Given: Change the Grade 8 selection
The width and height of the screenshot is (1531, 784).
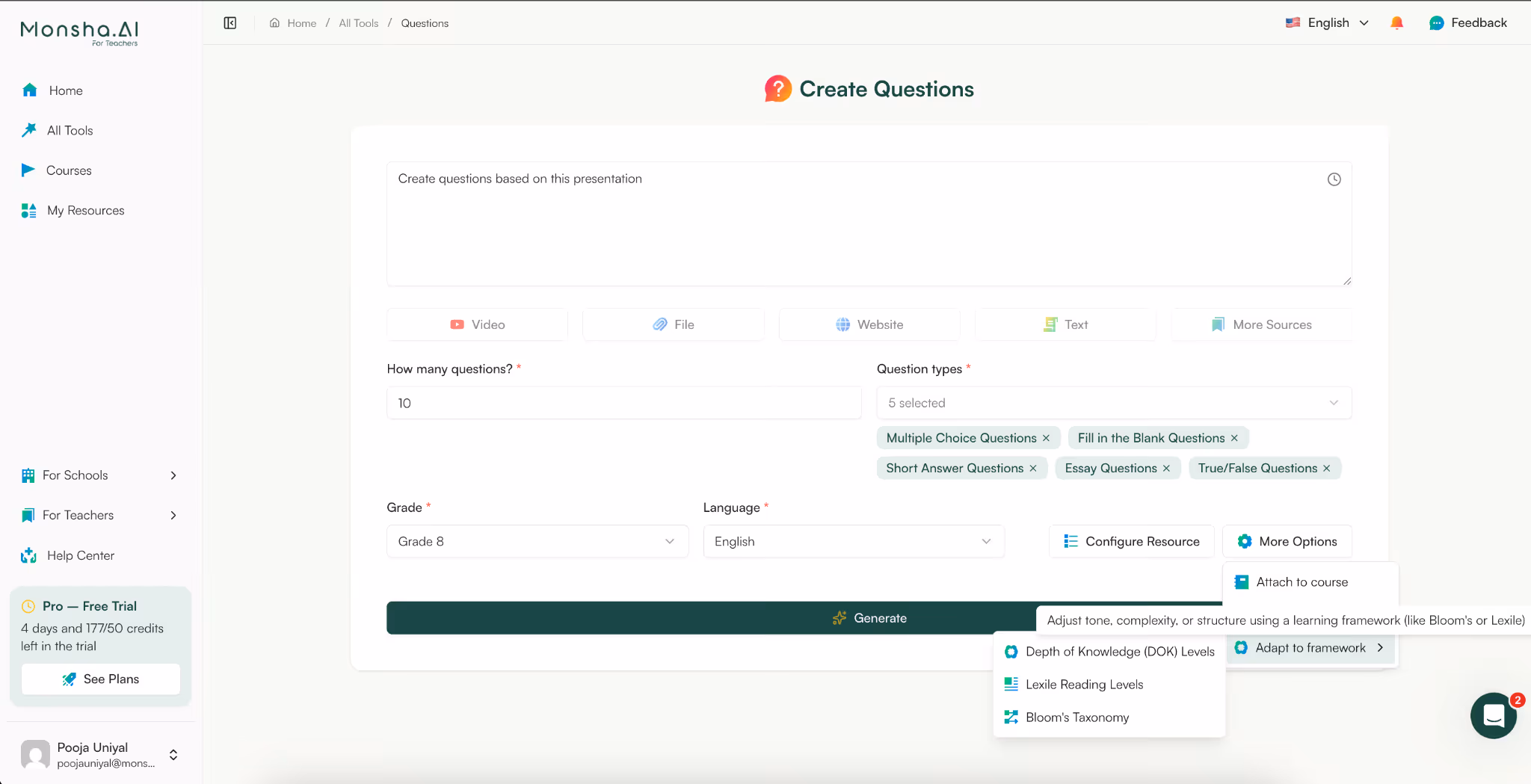Looking at the screenshot, I should (x=536, y=541).
